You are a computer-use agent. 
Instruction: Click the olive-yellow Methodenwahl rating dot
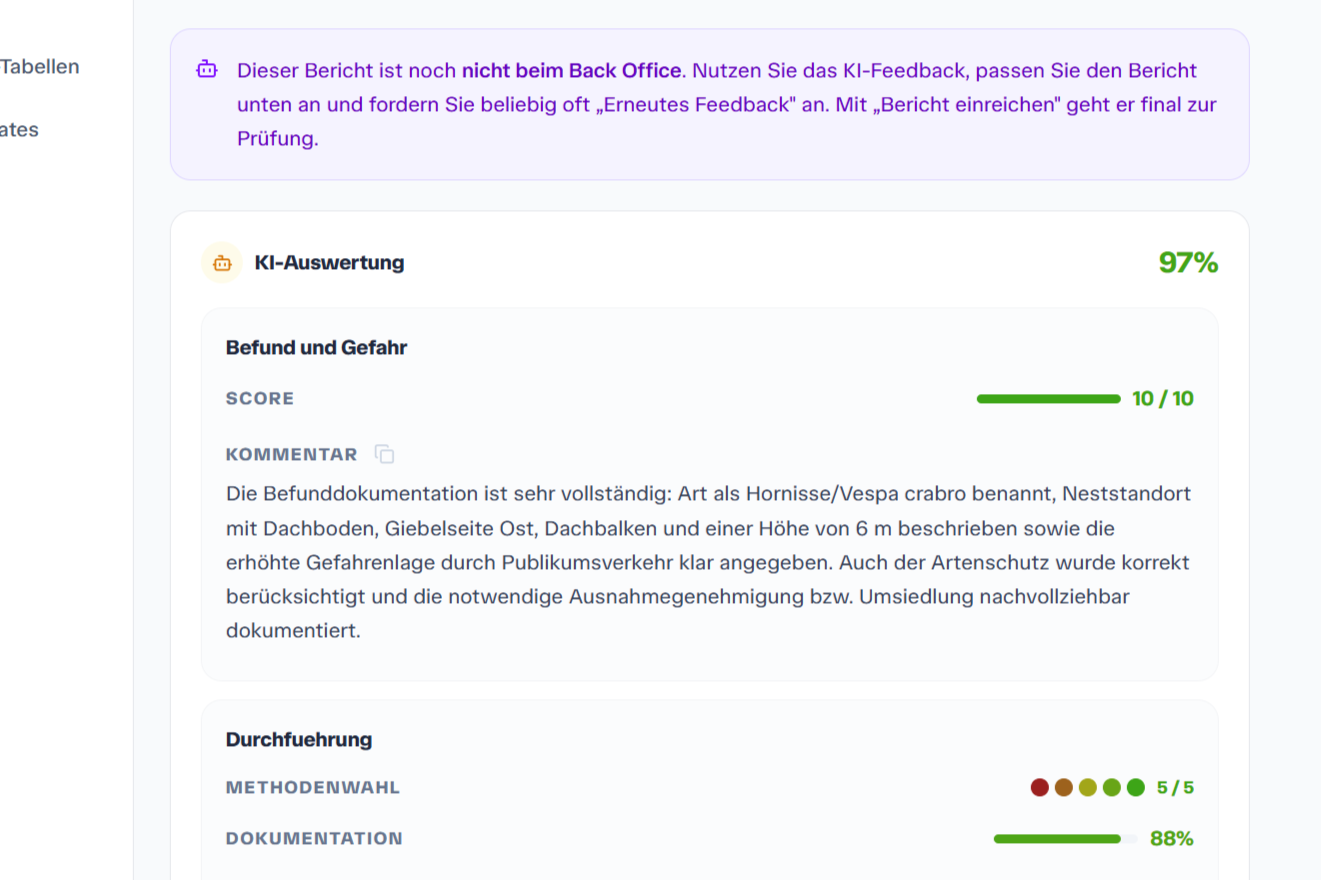point(1087,787)
